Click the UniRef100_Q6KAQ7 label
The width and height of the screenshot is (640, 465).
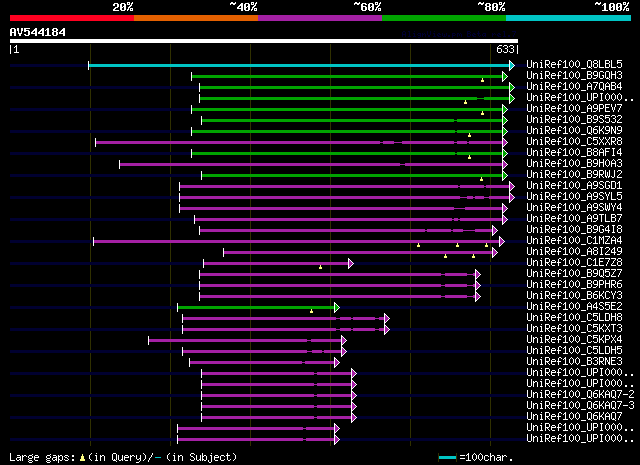(574, 416)
